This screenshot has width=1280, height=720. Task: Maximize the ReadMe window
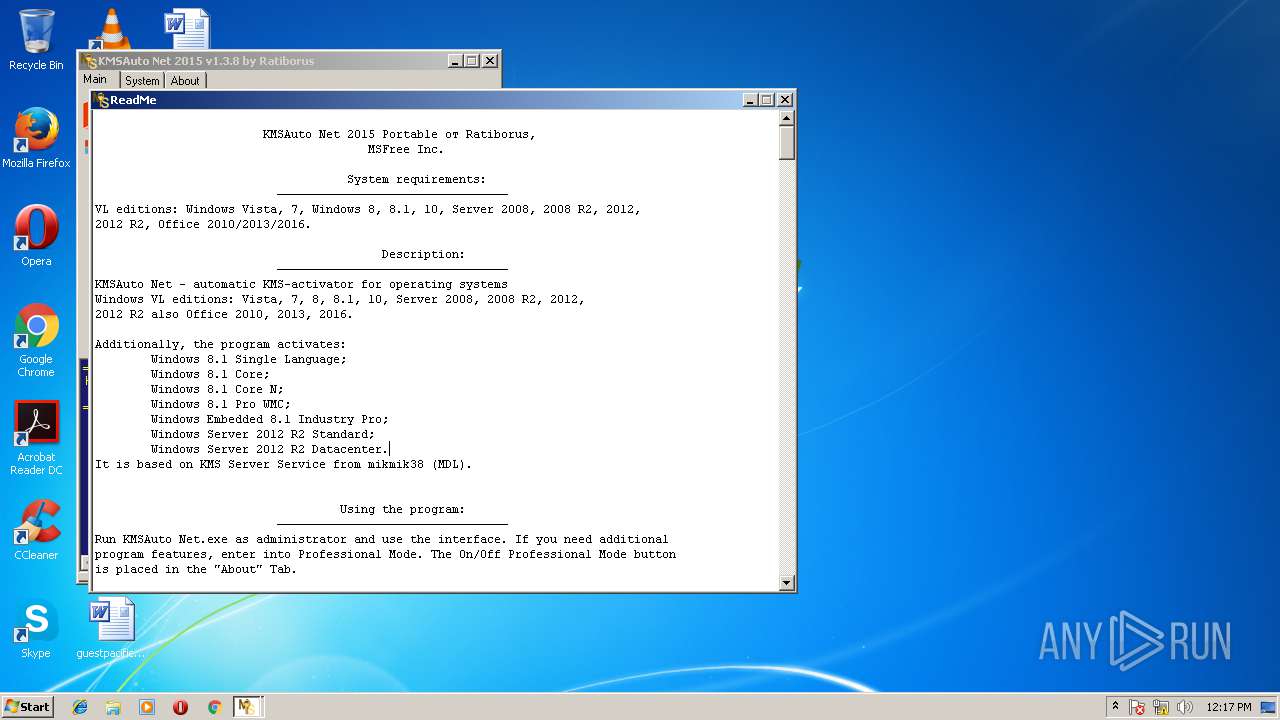[x=767, y=100]
